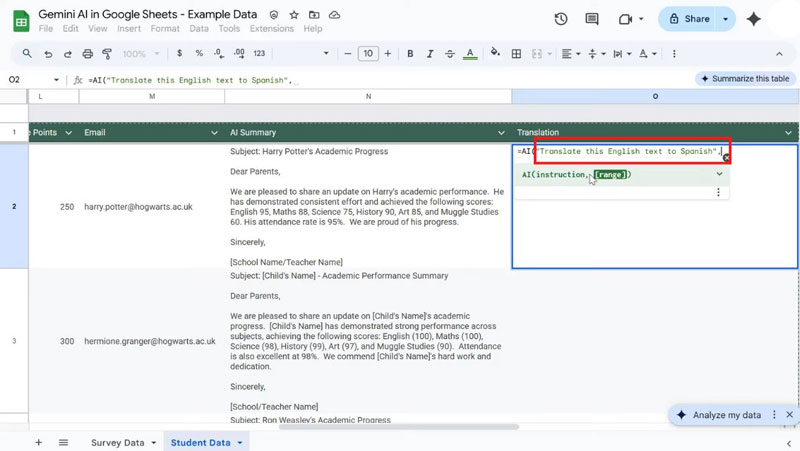Image resolution: width=800 pixels, height=451 pixels.
Task: Click the Summarize this table button
Action: coord(745,78)
